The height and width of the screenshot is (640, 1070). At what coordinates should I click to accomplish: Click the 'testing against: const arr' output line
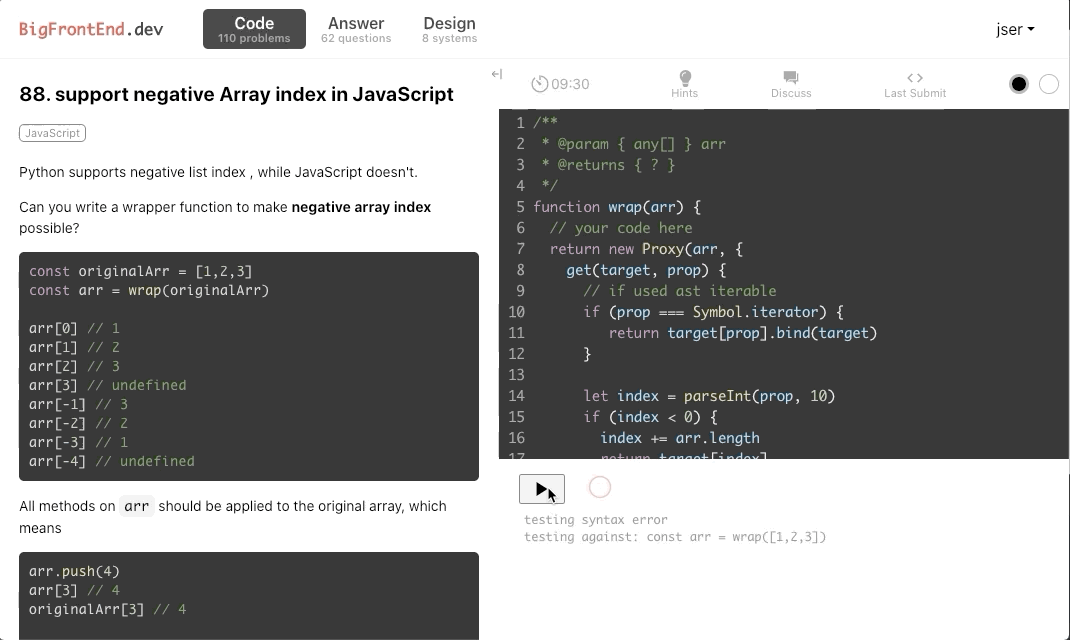(675, 537)
